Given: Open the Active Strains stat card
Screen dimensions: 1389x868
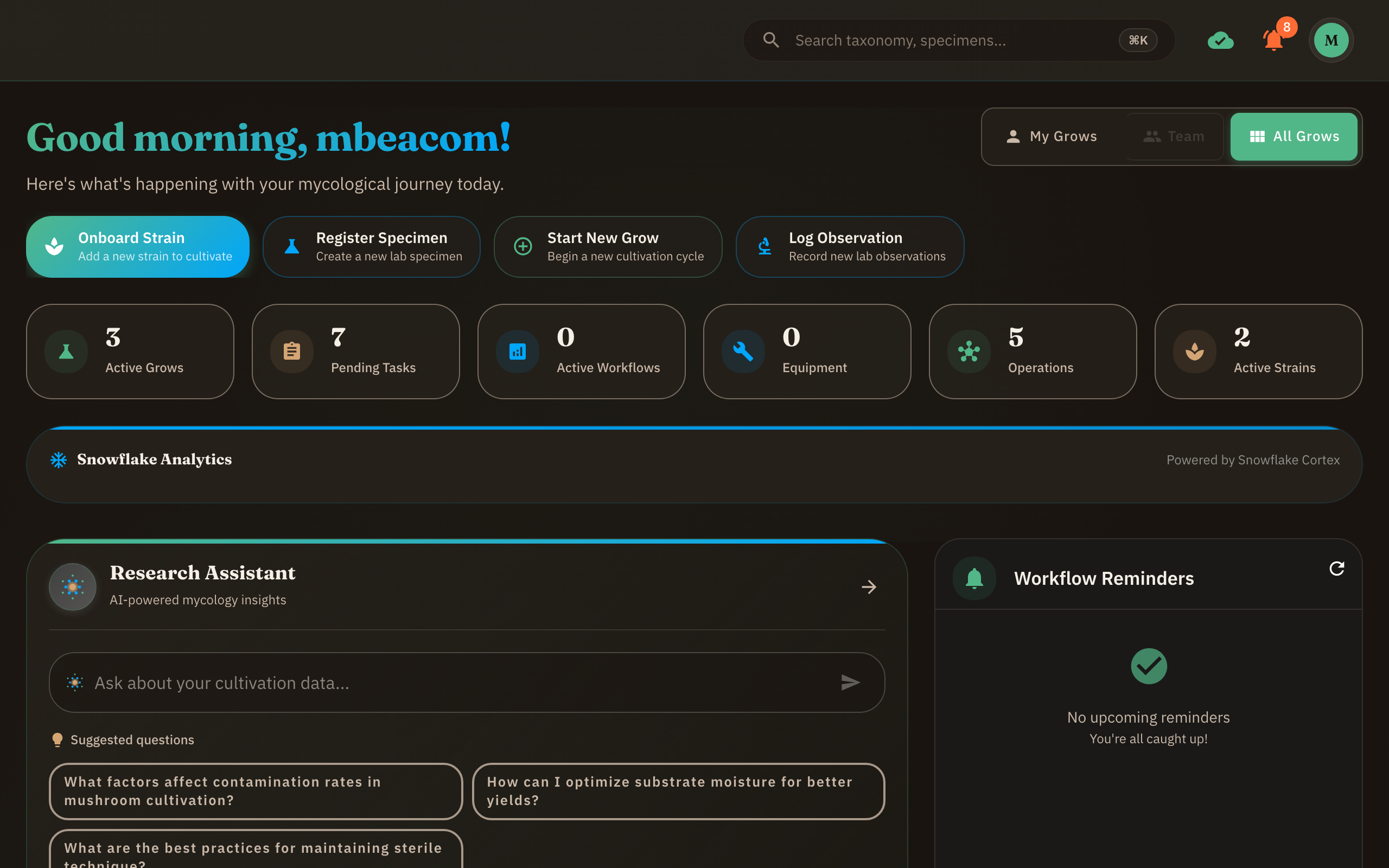Looking at the screenshot, I should click(1258, 352).
